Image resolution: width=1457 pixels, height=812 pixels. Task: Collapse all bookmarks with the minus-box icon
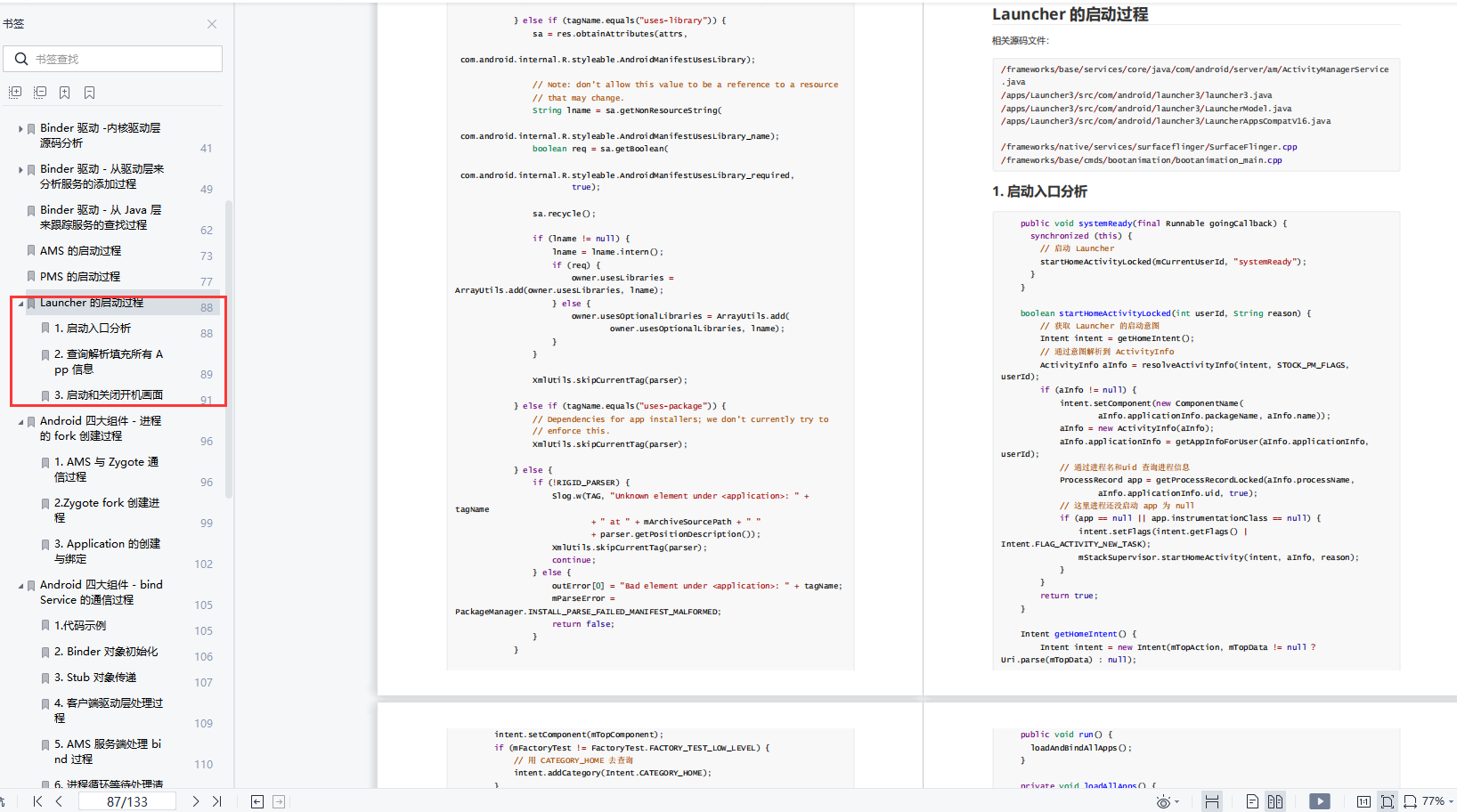(x=40, y=93)
